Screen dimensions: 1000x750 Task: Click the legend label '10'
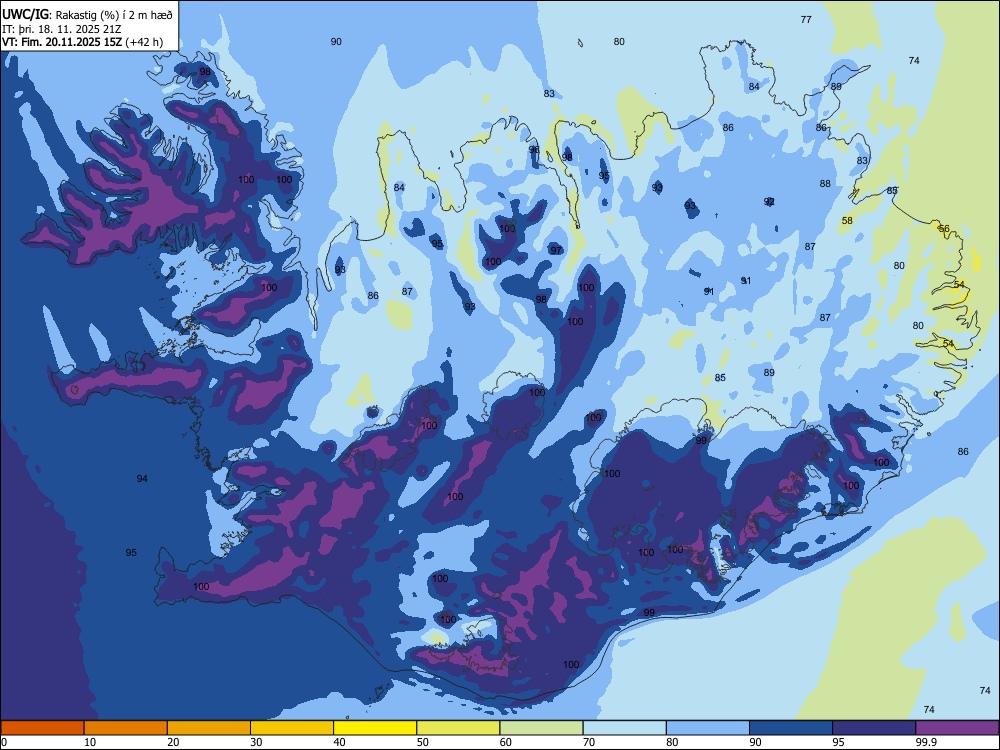(x=90, y=742)
